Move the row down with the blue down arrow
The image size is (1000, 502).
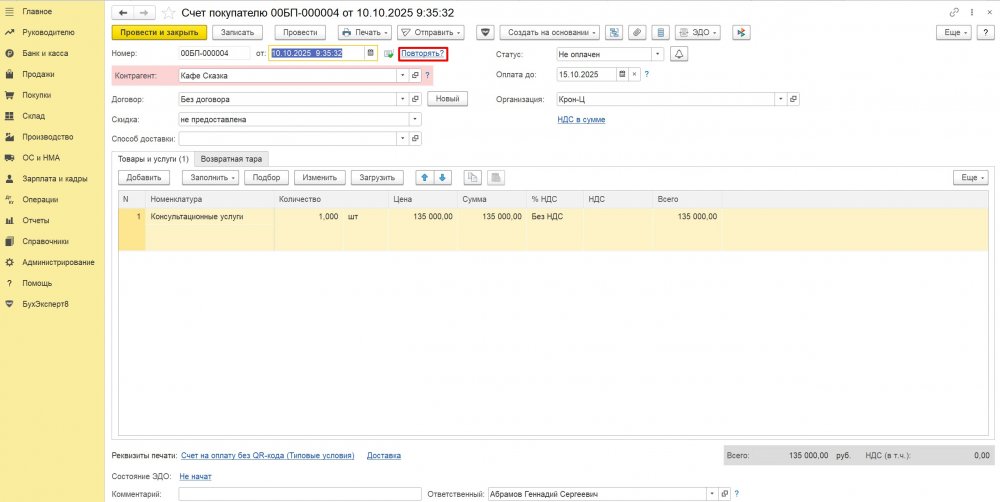443,177
